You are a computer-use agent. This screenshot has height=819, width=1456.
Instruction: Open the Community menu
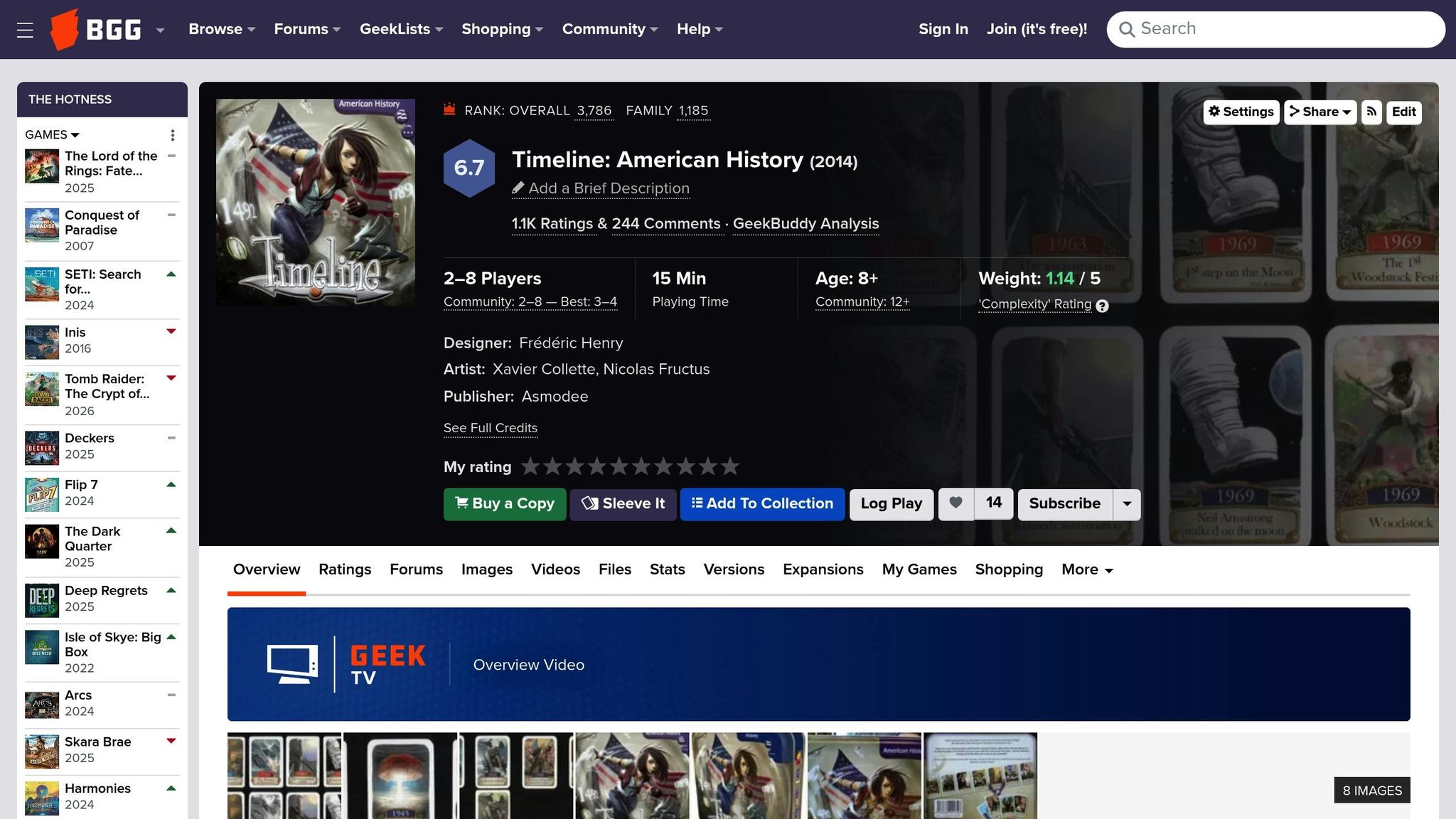click(x=610, y=29)
